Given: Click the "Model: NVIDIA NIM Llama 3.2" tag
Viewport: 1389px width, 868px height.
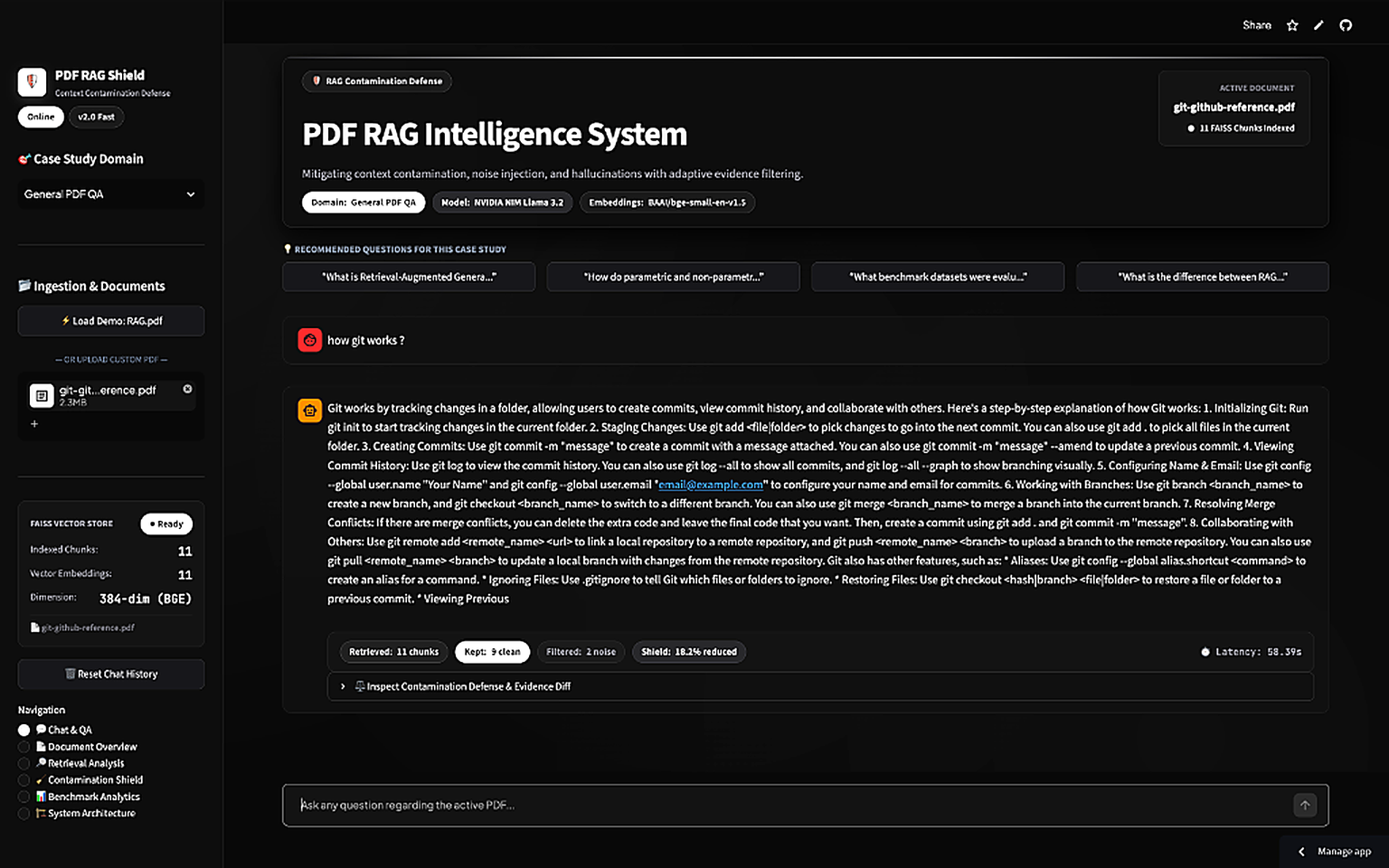Looking at the screenshot, I should 502,203.
